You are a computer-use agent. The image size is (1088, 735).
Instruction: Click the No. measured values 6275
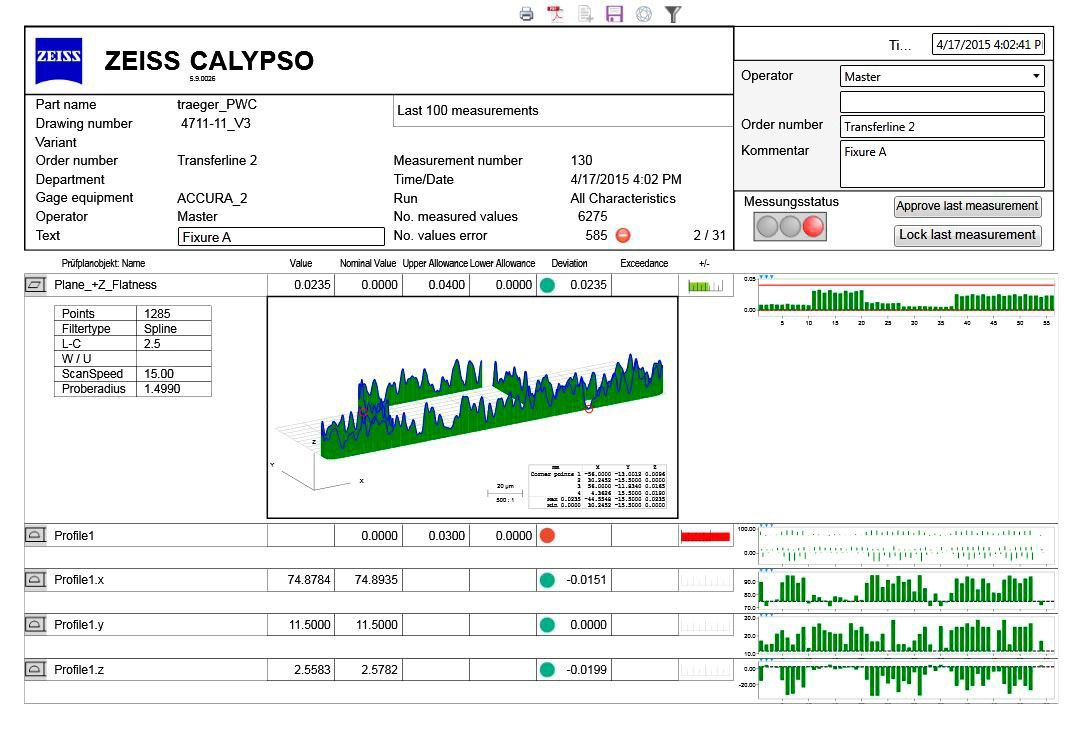coord(593,217)
